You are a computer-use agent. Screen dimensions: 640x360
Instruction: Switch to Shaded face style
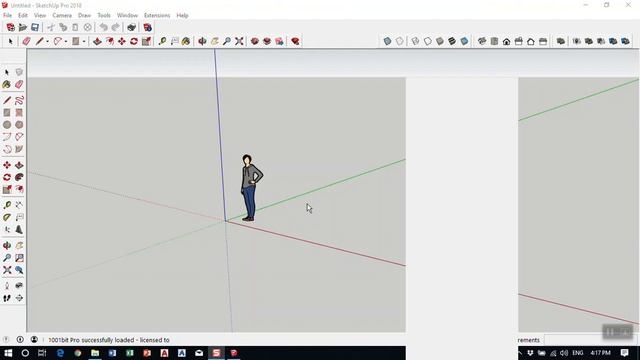(440, 41)
